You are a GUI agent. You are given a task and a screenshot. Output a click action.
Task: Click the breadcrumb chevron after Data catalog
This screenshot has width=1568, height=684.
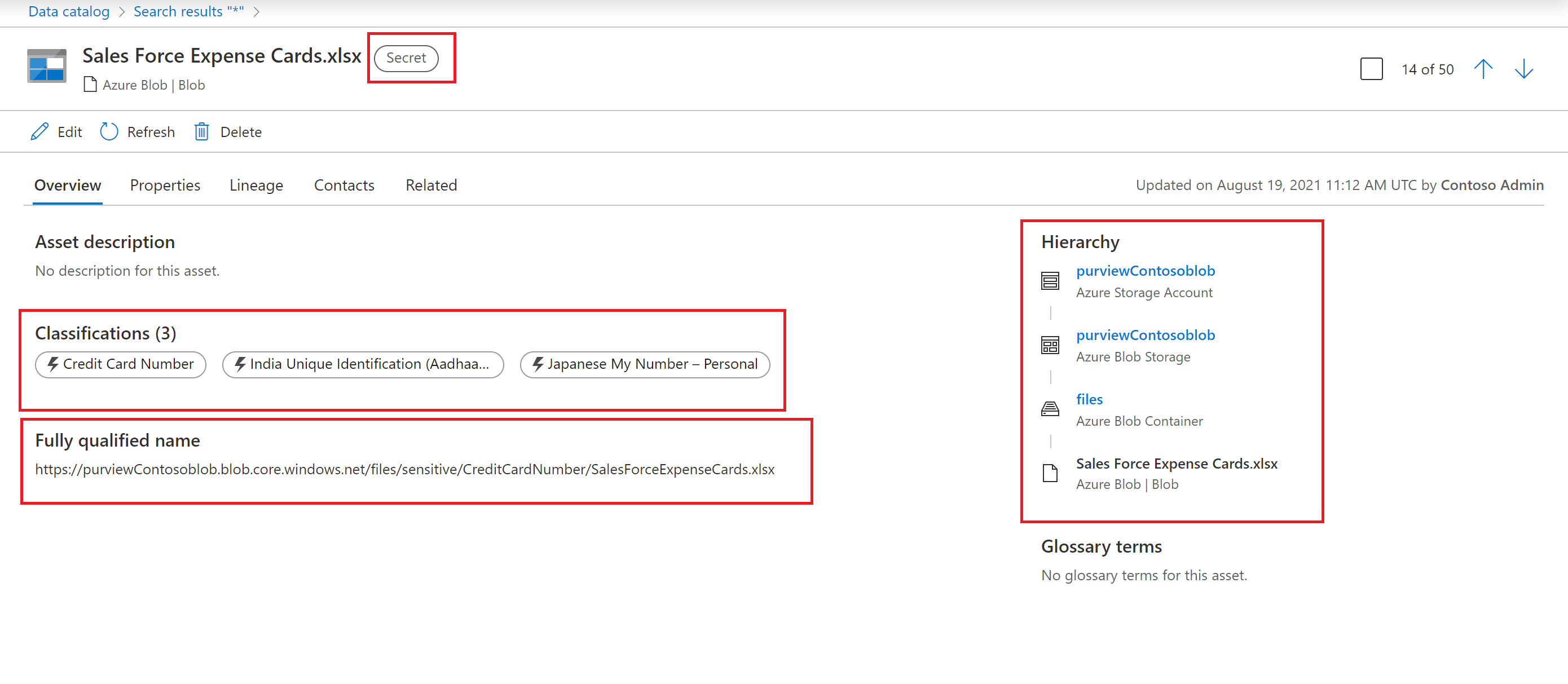[x=122, y=12]
